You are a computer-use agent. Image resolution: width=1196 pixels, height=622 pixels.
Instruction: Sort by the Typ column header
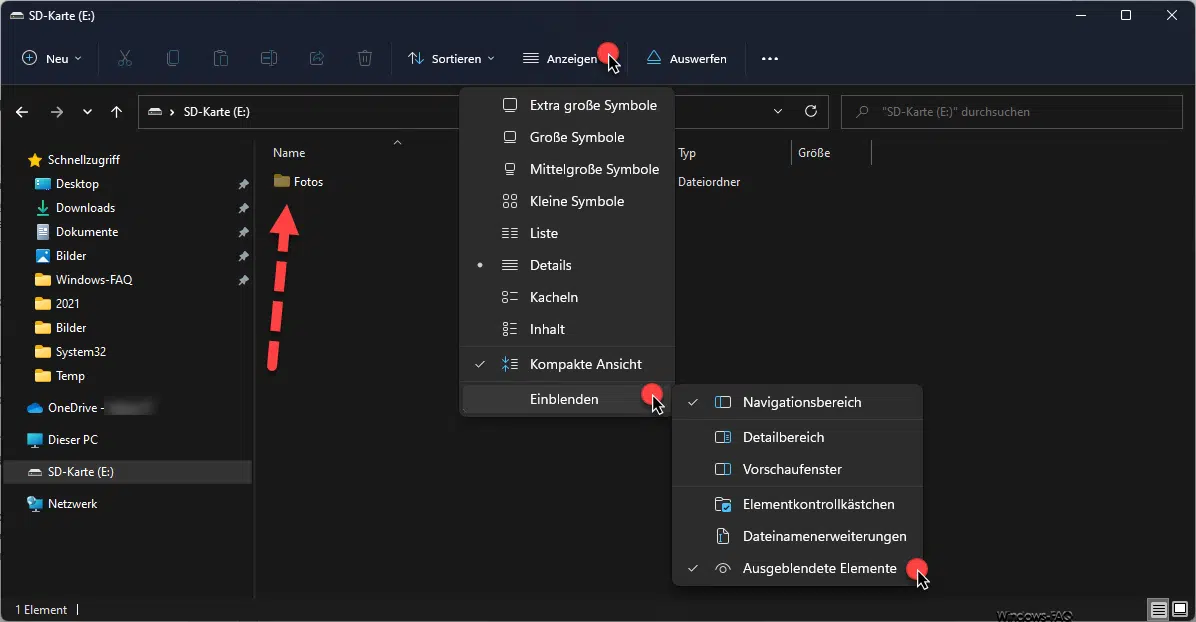point(687,153)
